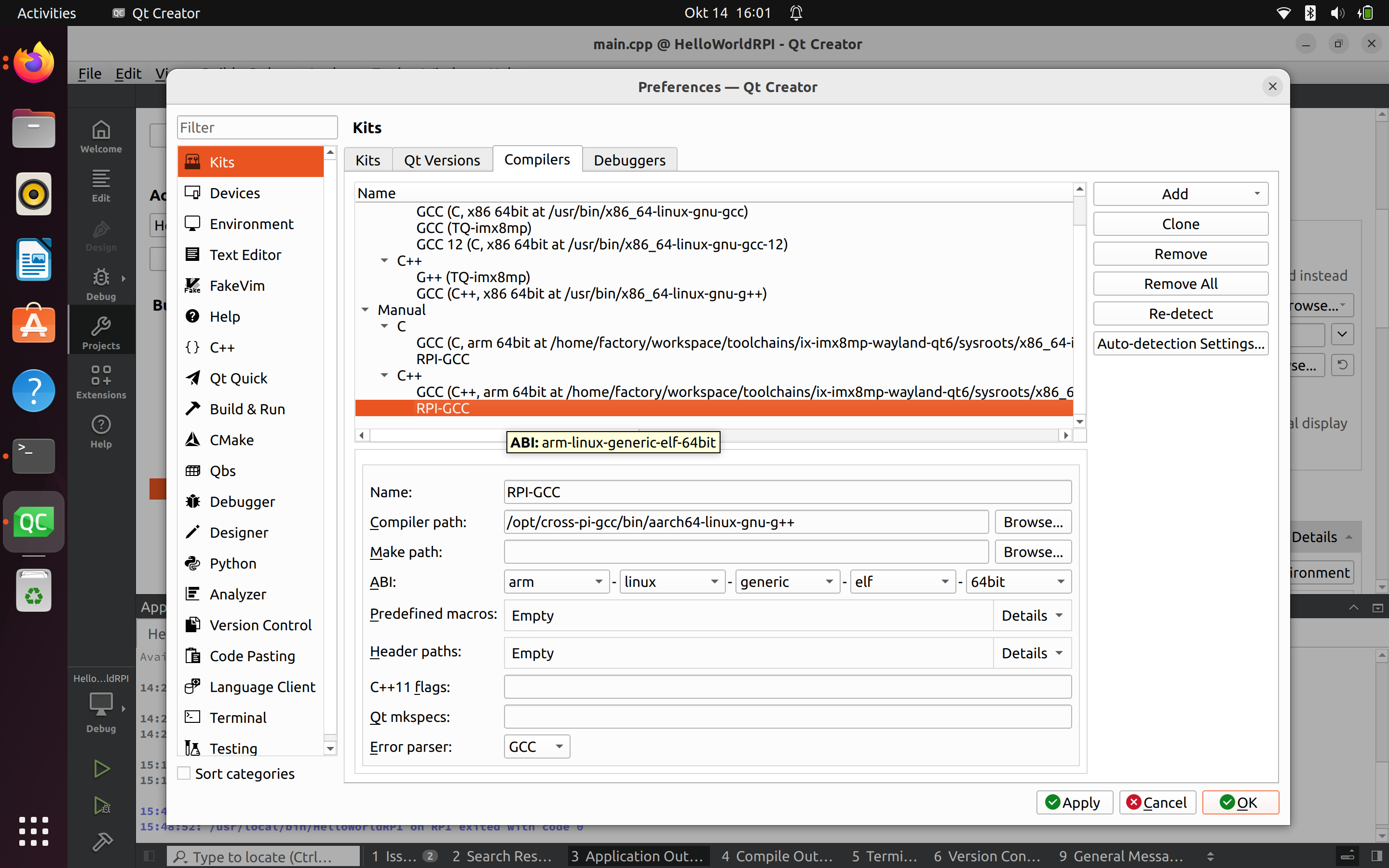Viewport: 1389px width, 868px height.
Task: Open Ubuntu Software from the dock
Action: tap(34, 324)
